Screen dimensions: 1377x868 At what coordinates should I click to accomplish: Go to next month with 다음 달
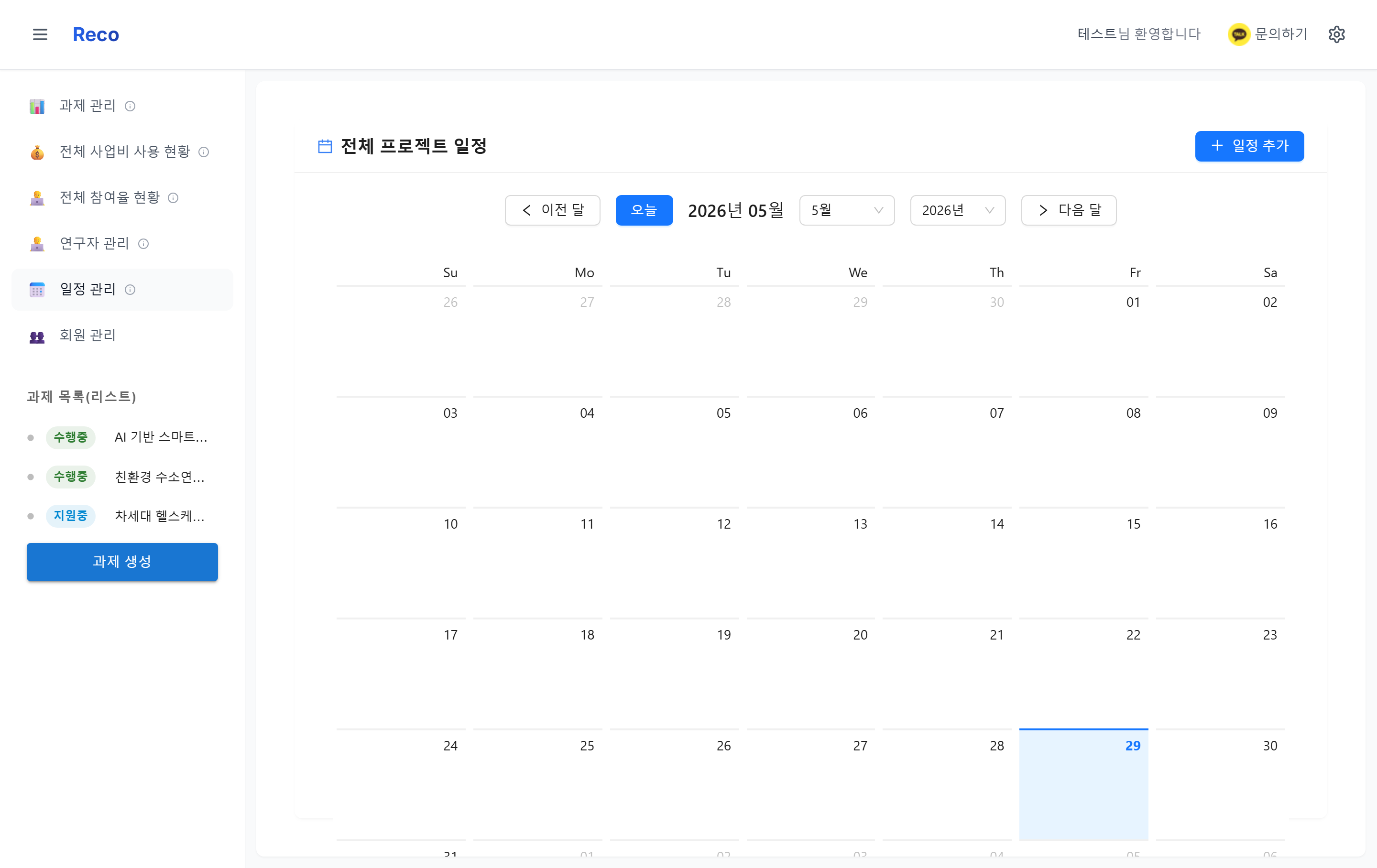pyautogui.click(x=1069, y=210)
